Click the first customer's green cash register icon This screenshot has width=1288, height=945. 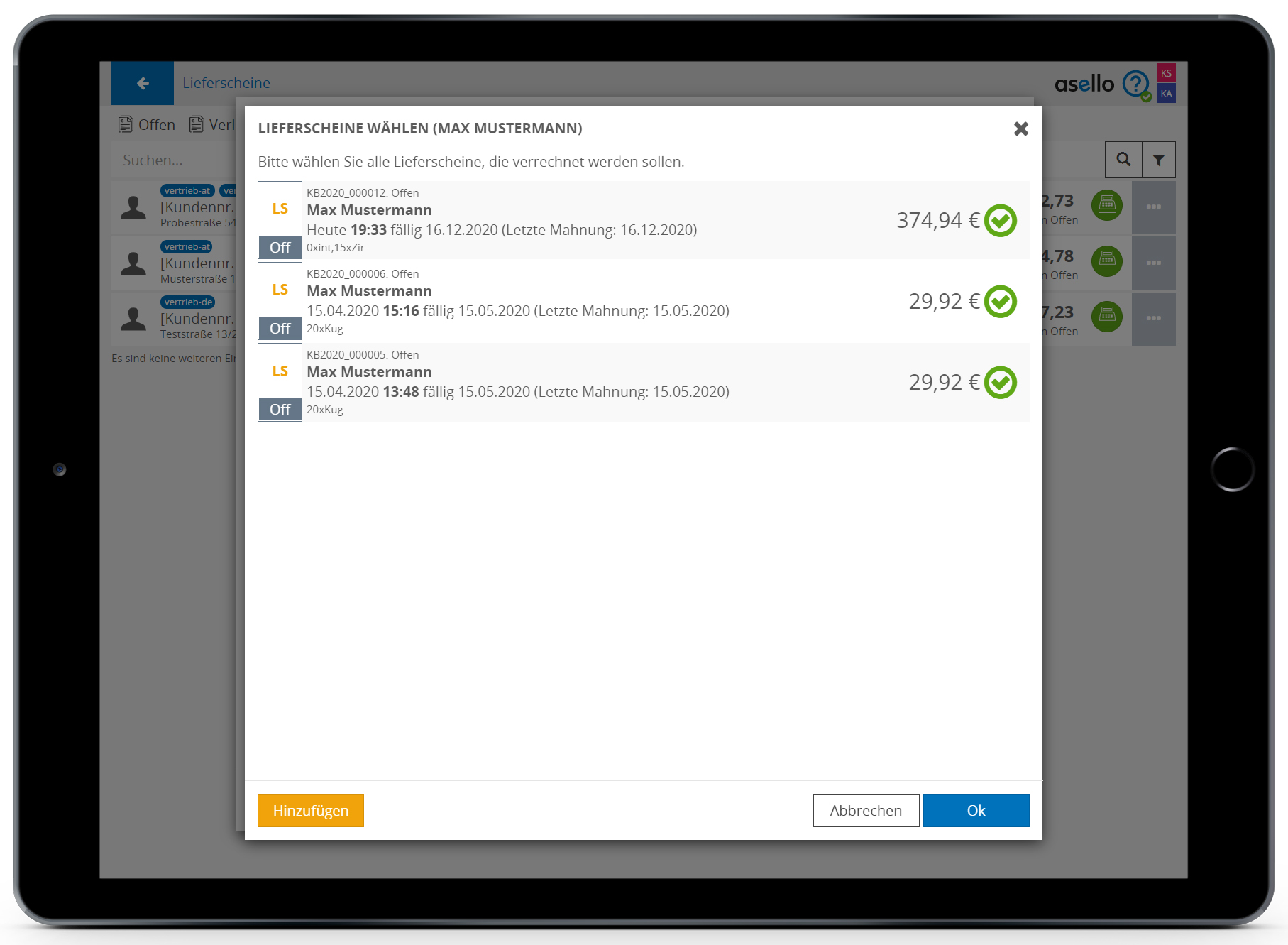[1106, 206]
